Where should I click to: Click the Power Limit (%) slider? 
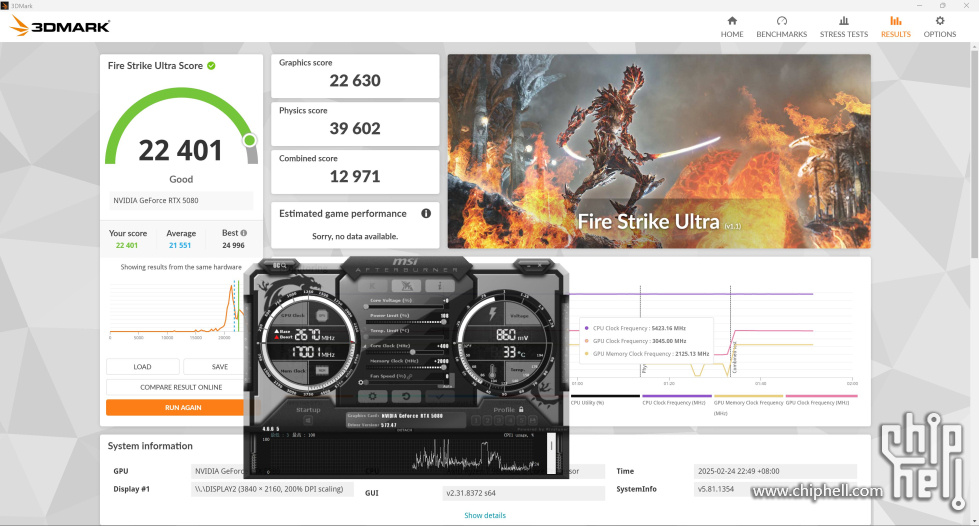pyautogui.click(x=406, y=322)
